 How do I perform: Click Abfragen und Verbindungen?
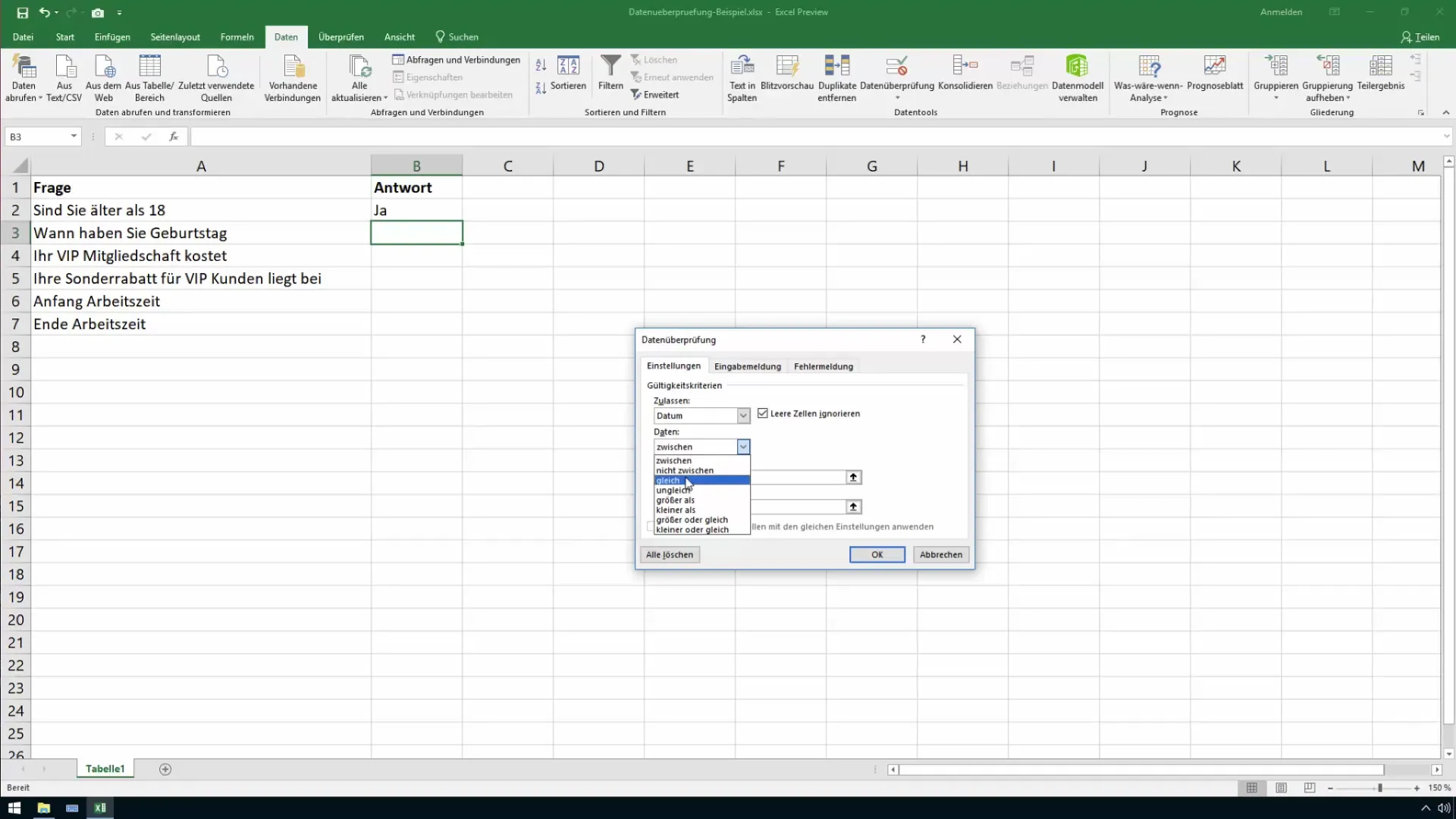click(x=457, y=59)
